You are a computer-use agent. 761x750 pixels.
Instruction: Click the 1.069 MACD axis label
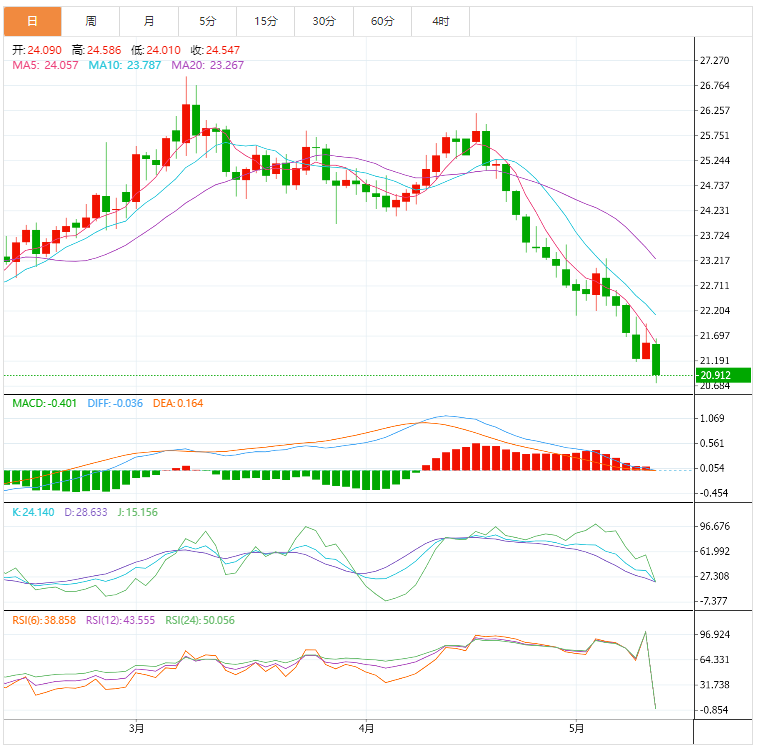click(712, 418)
